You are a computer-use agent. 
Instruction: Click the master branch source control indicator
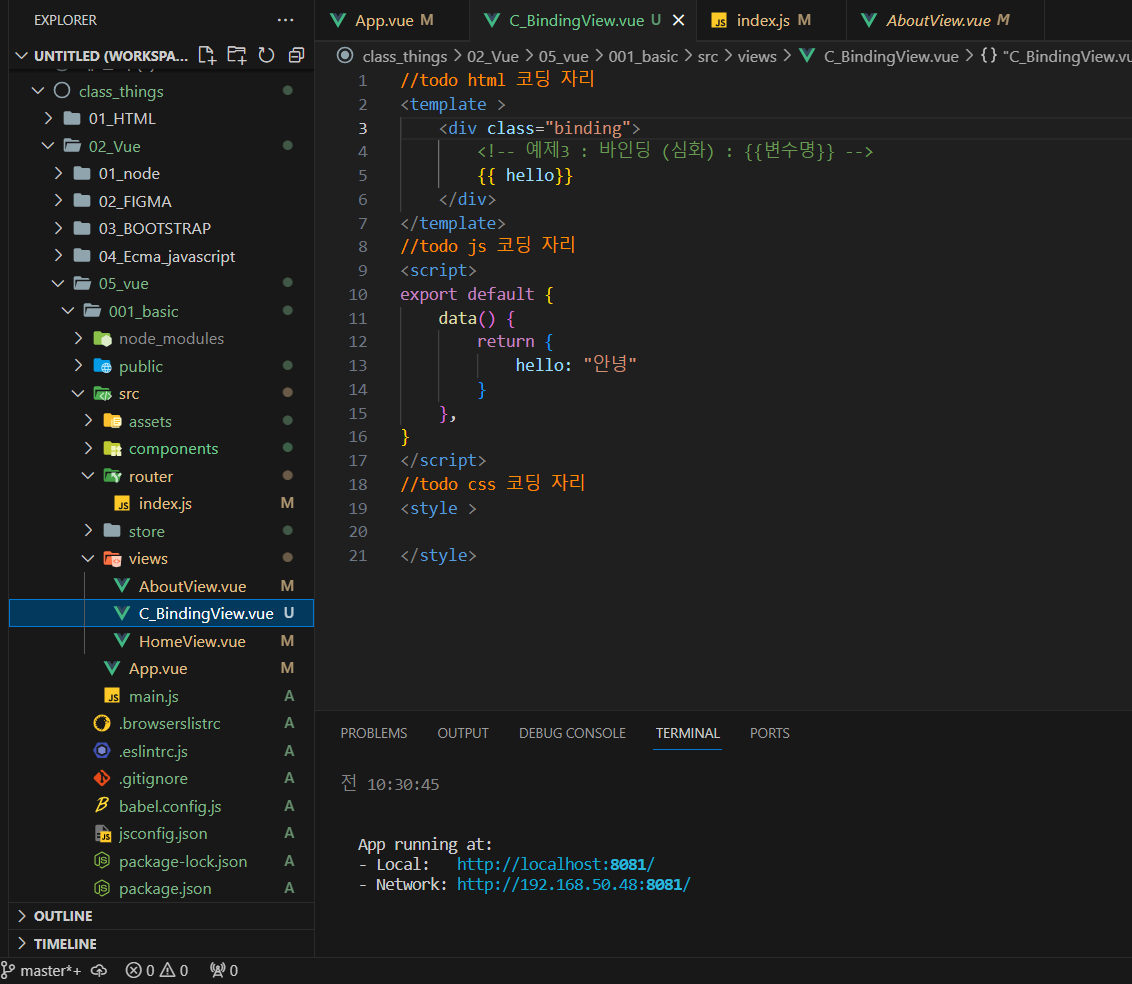click(x=43, y=970)
